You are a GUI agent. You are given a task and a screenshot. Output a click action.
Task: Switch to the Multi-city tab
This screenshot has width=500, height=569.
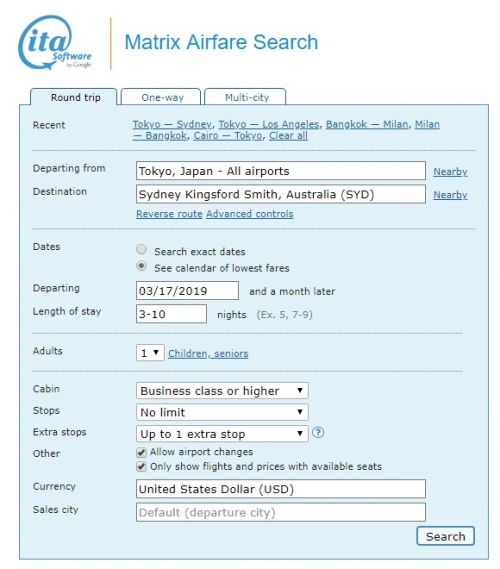pyautogui.click(x=245, y=97)
